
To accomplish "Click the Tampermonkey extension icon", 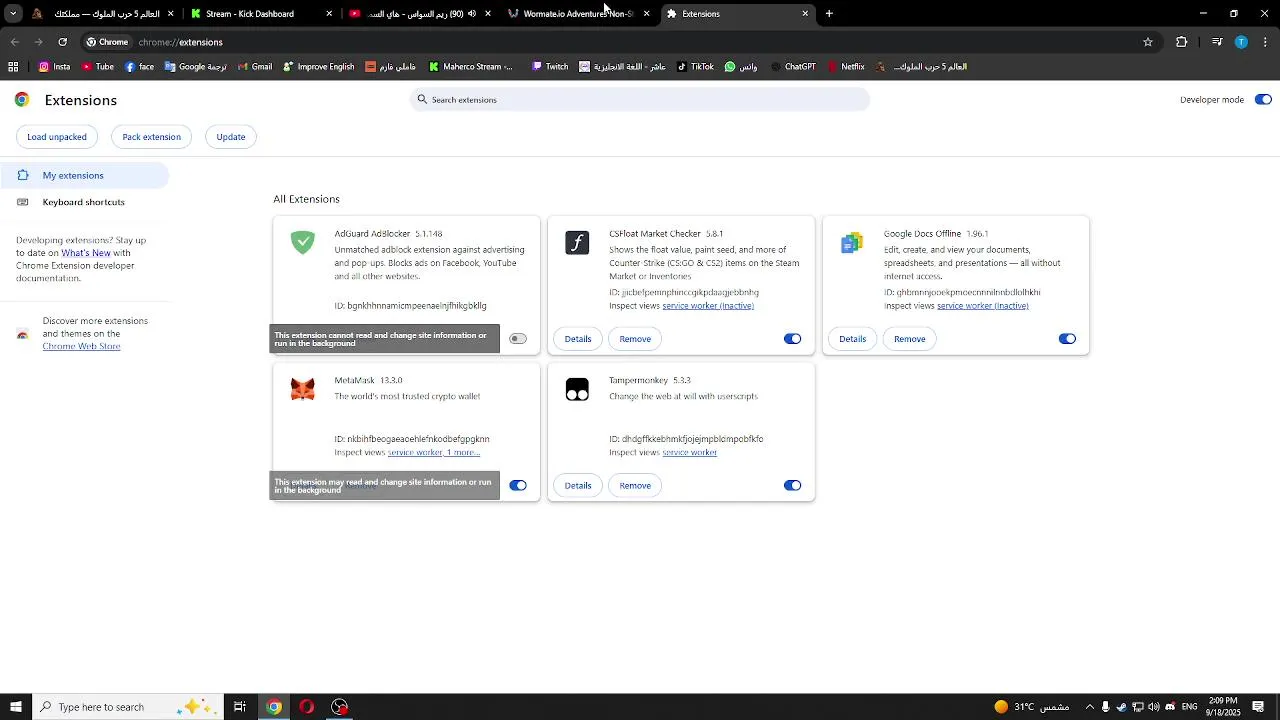I will pyautogui.click(x=577, y=389).
